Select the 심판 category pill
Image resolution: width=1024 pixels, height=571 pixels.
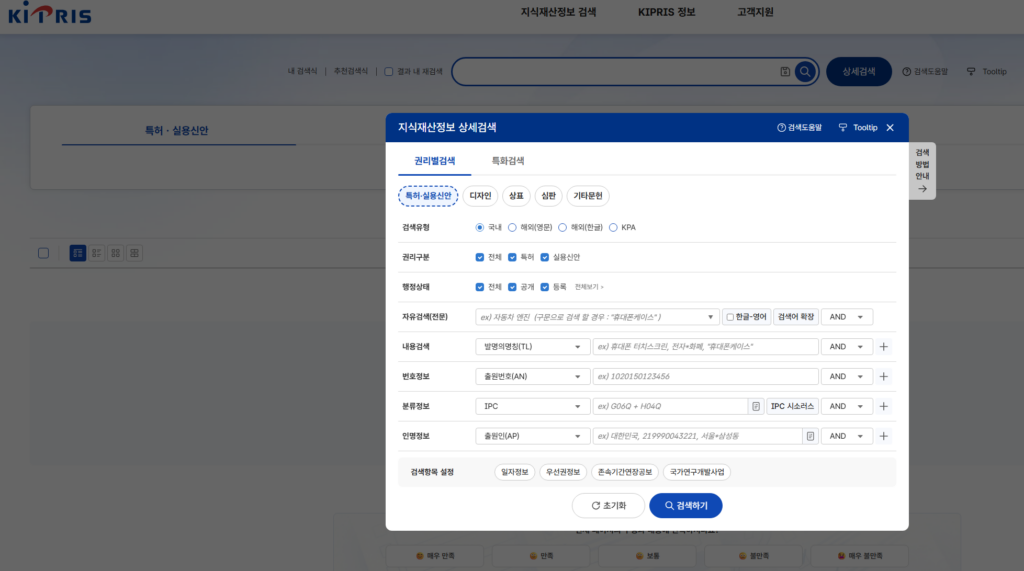click(x=549, y=196)
